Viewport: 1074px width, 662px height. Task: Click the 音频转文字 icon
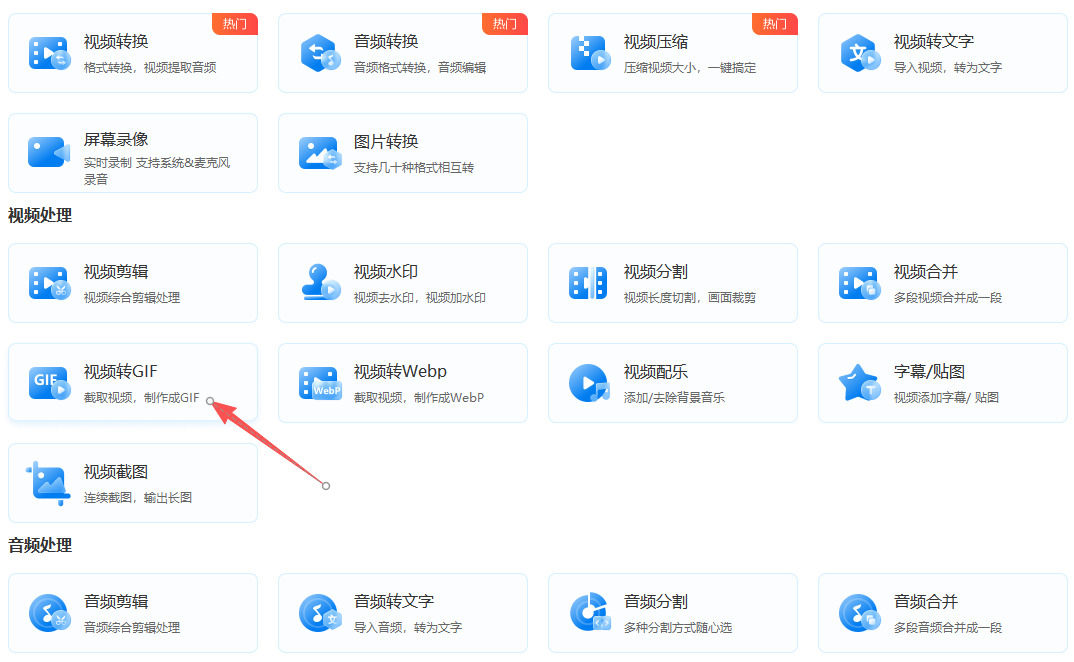coord(320,613)
